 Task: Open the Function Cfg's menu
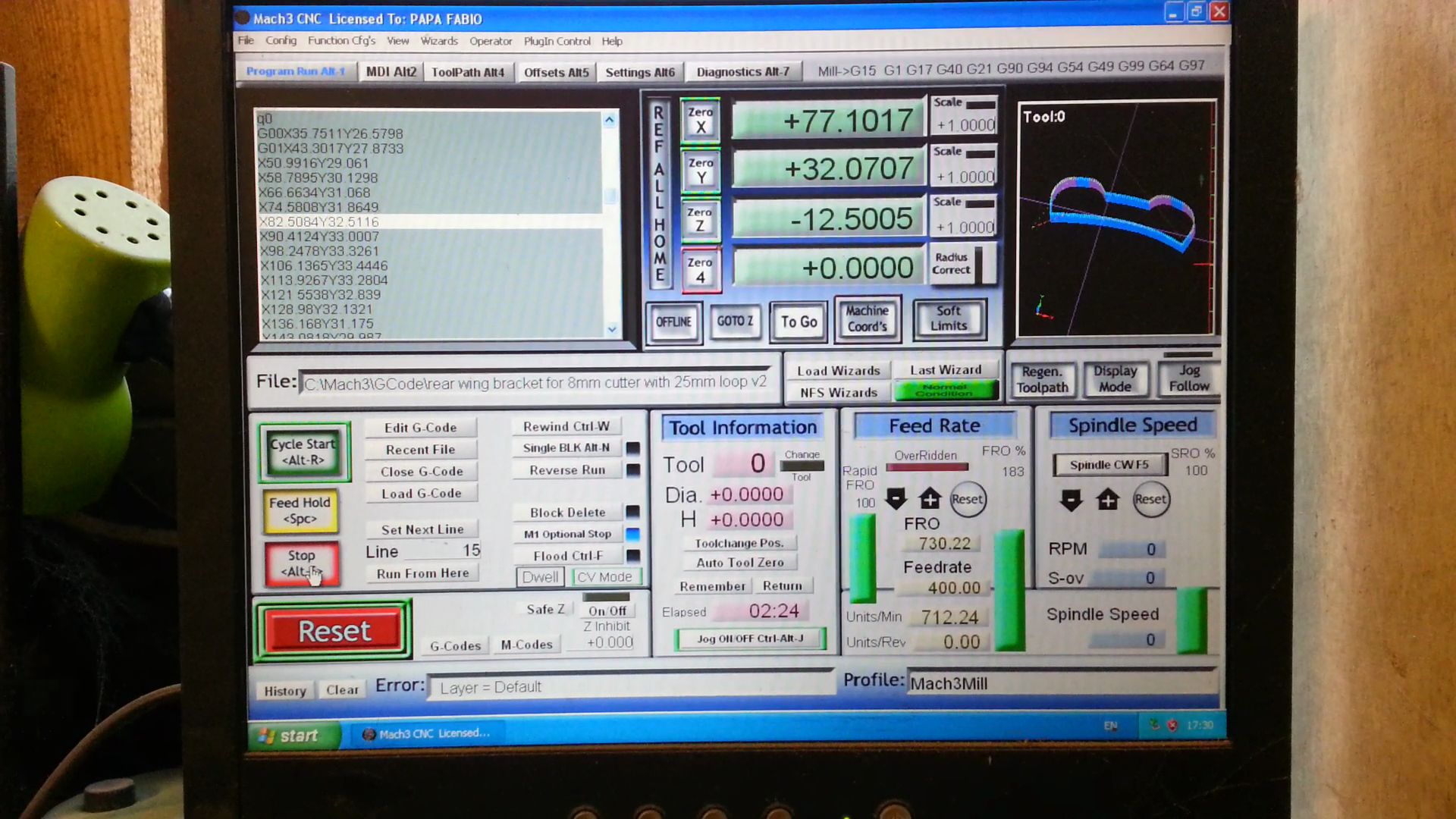point(341,40)
